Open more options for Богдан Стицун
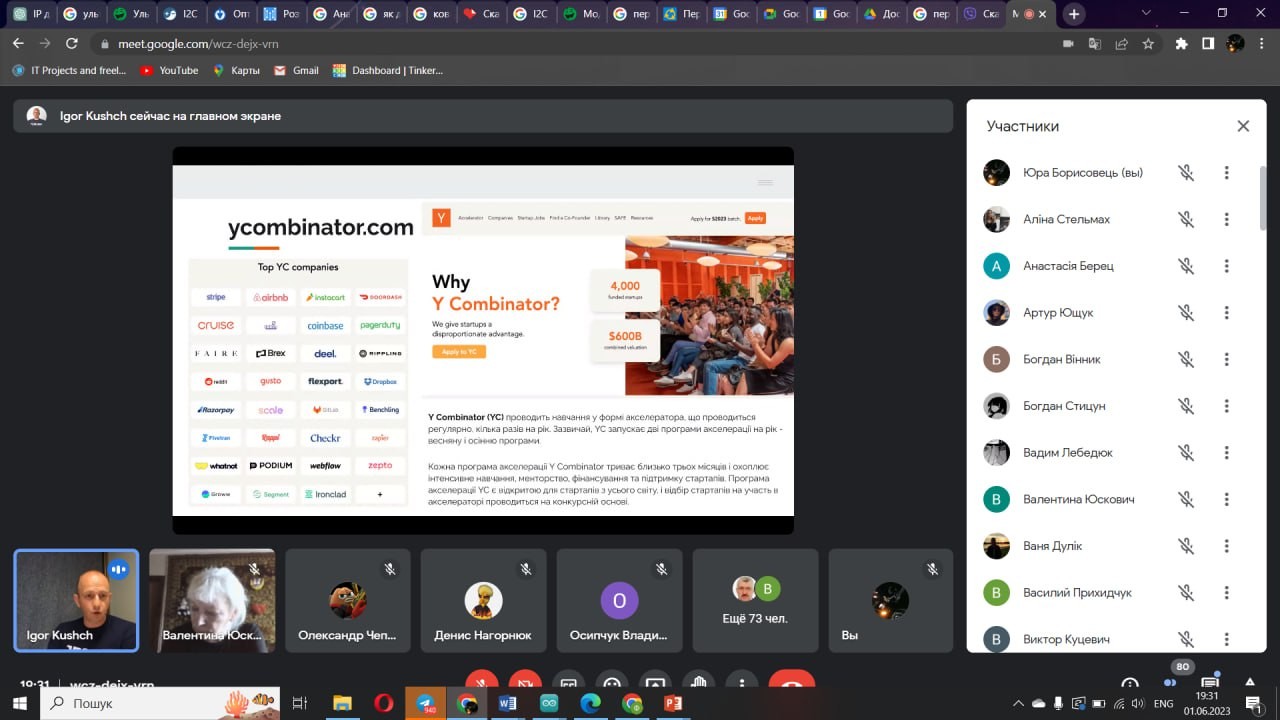The height and width of the screenshot is (720, 1280). tap(1226, 406)
